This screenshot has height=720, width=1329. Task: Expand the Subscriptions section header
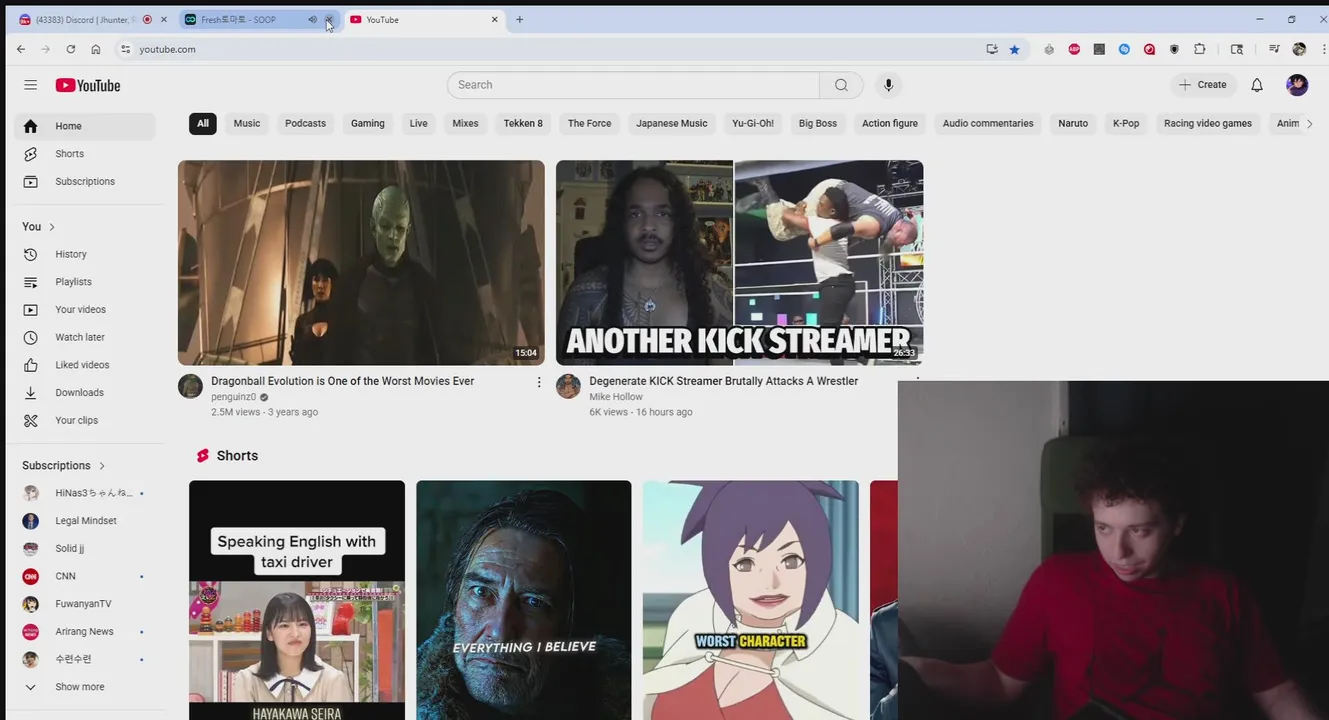click(63, 466)
